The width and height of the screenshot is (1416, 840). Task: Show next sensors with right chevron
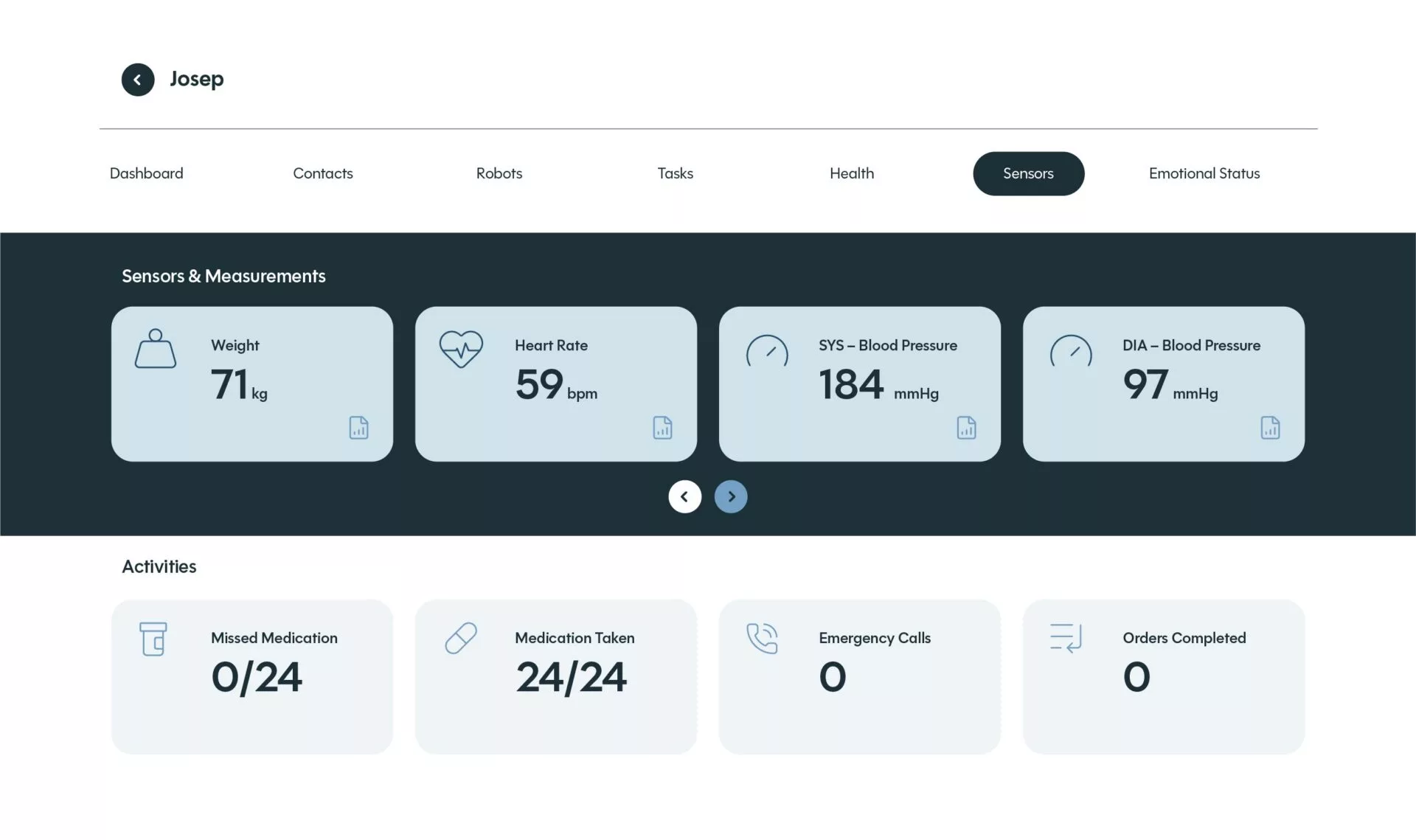coord(731,497)
